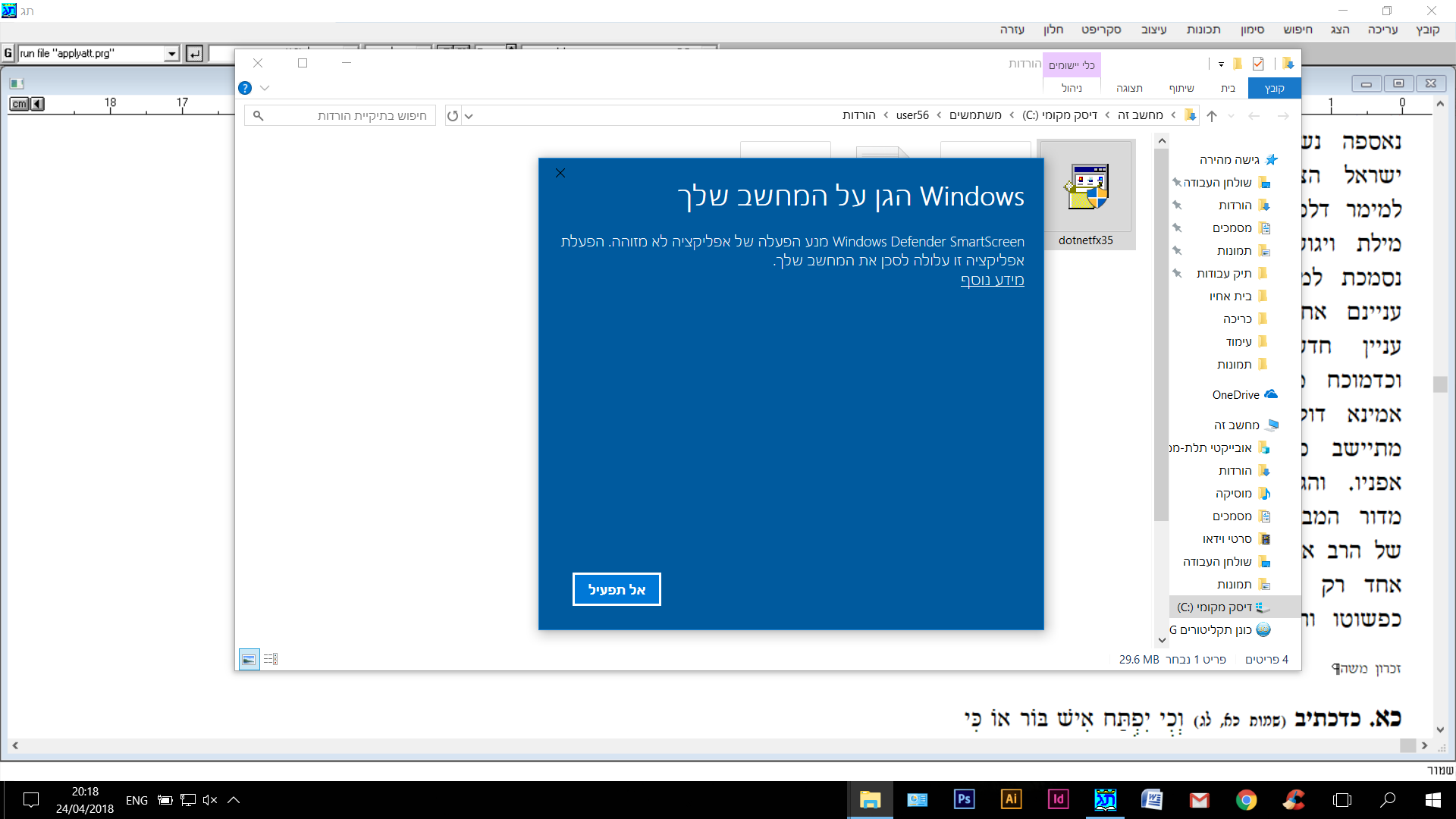Open Photoshop from the taskbar
Viewport: 1456px width, 819px height.
964,799
